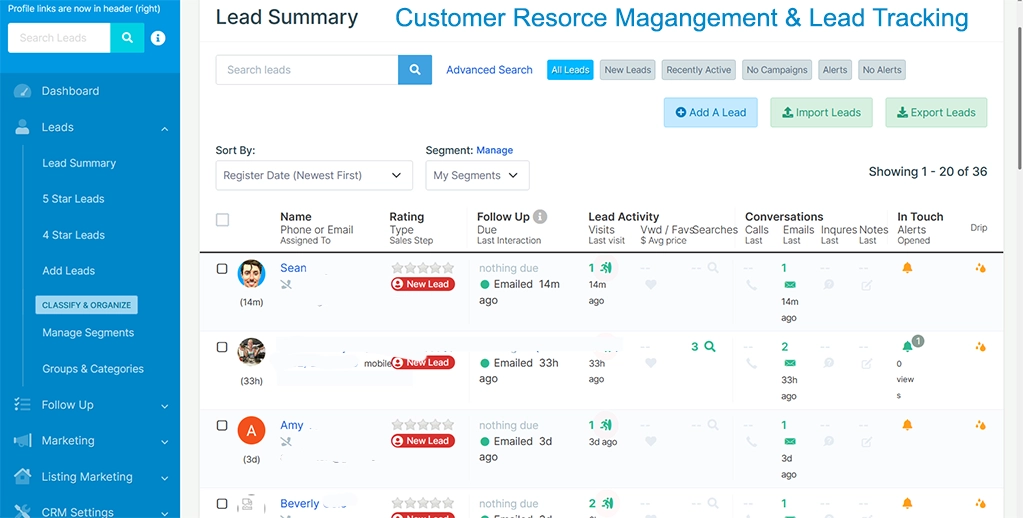This screenshot has width=1023, height=518.
Task: Click the alert bell with badge 1
Action: click(x=907, y=346)
